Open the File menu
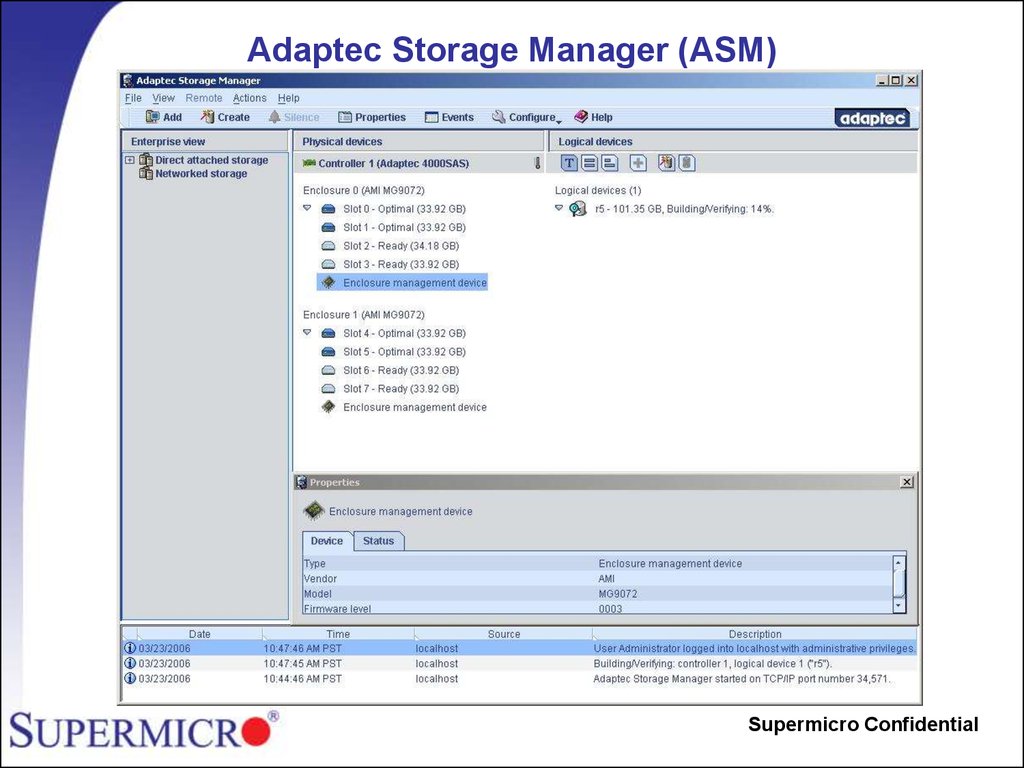This screenshot has width=1024, height=768. [133, 98]
